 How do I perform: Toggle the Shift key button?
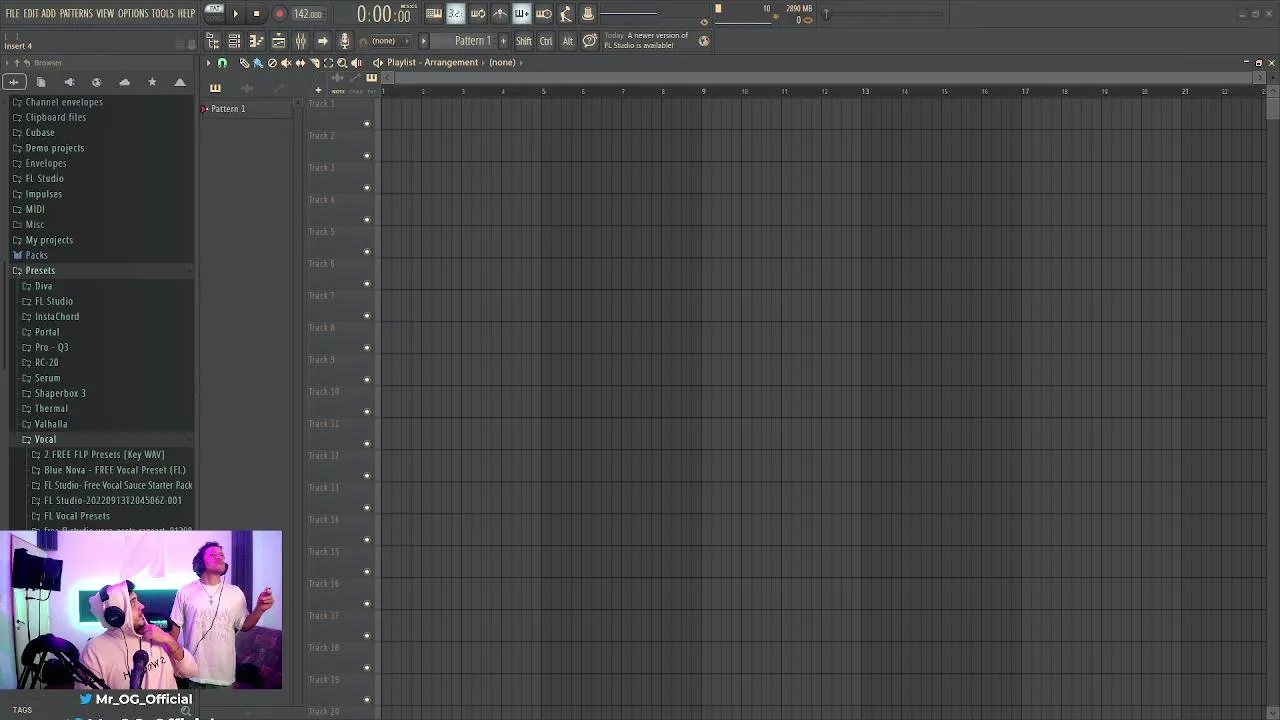tap(524, 41)
